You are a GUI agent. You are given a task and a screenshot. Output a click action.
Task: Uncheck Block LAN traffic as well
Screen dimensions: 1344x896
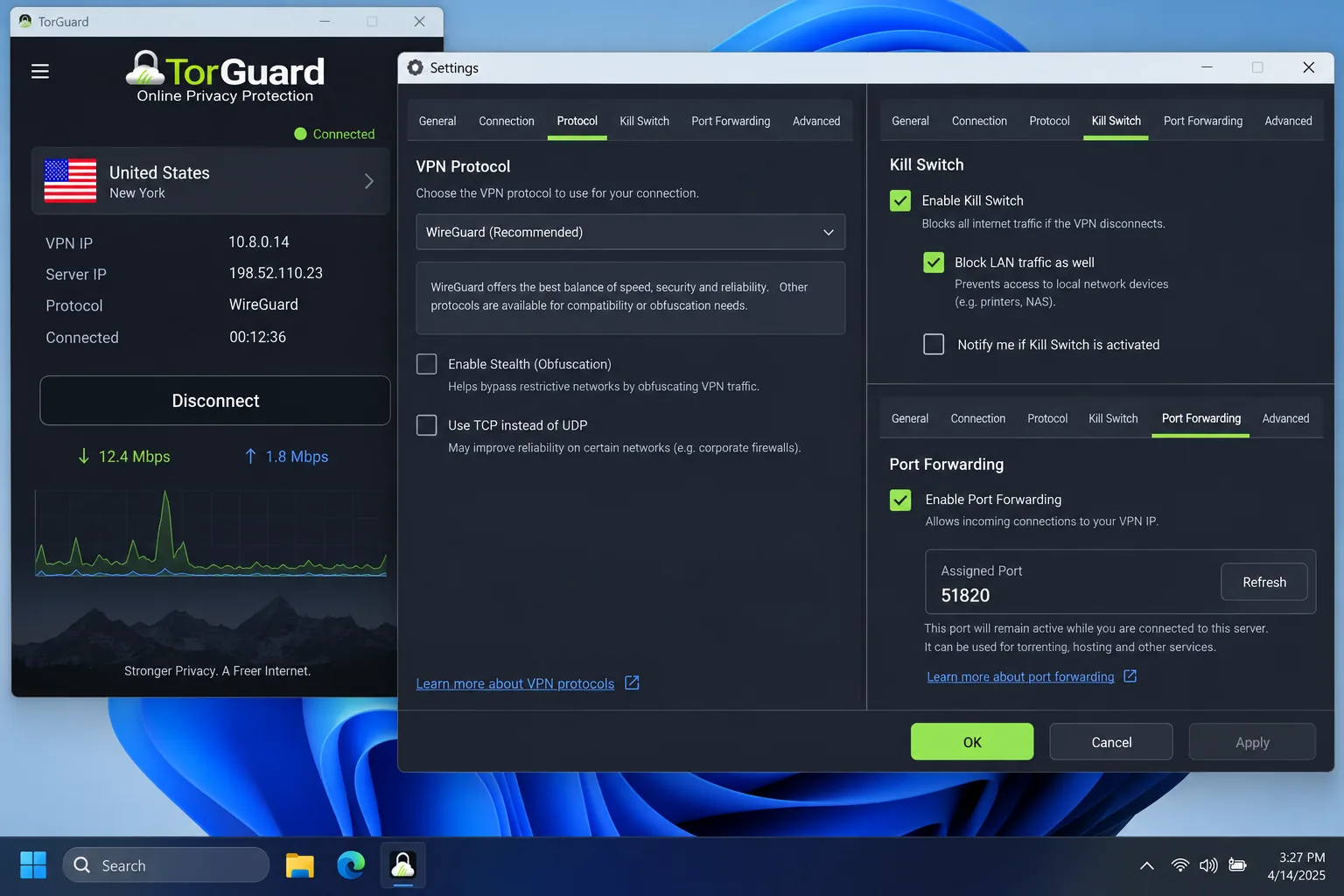(x=934, y=262)
